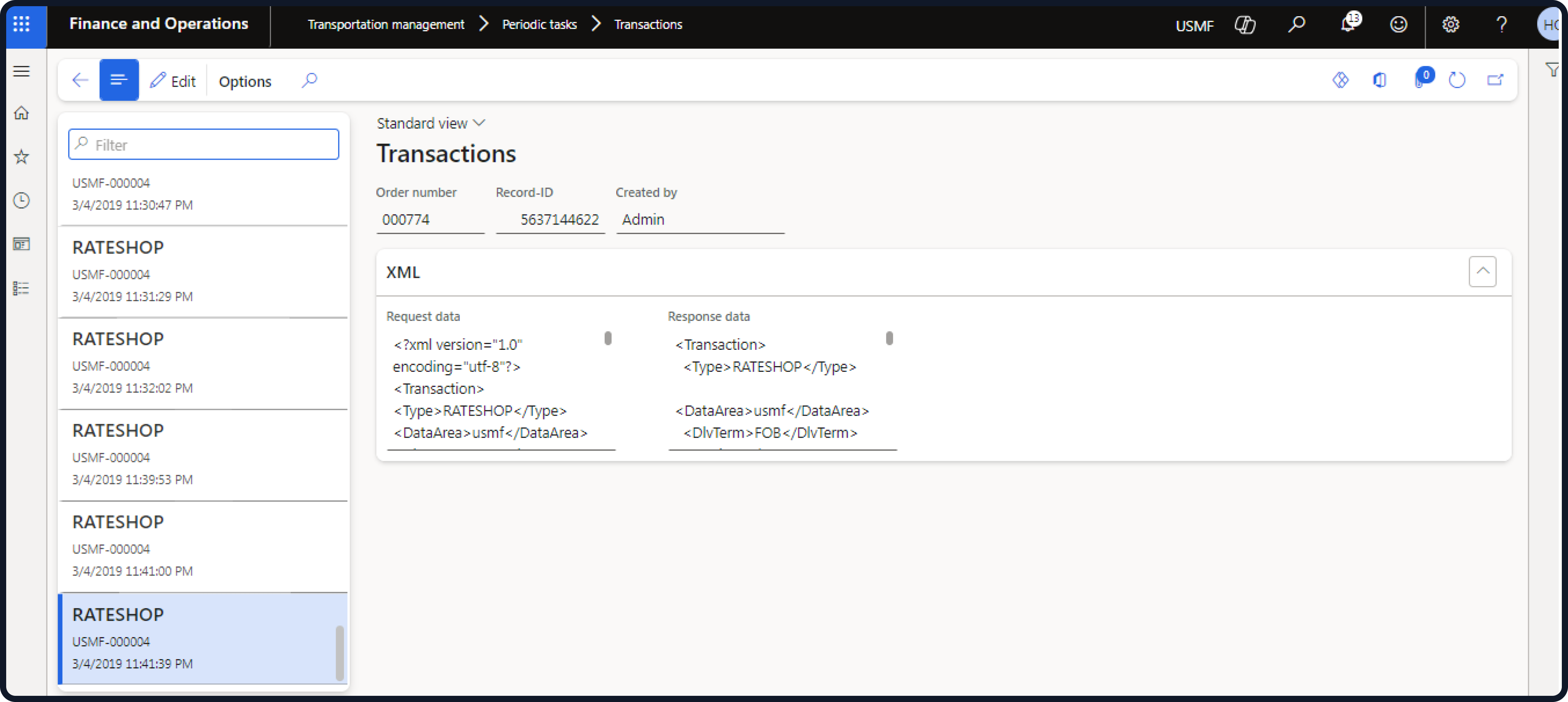Click the Request data scrollbar thumb
The image size is (1568, 702).
[x=607, y=338]
